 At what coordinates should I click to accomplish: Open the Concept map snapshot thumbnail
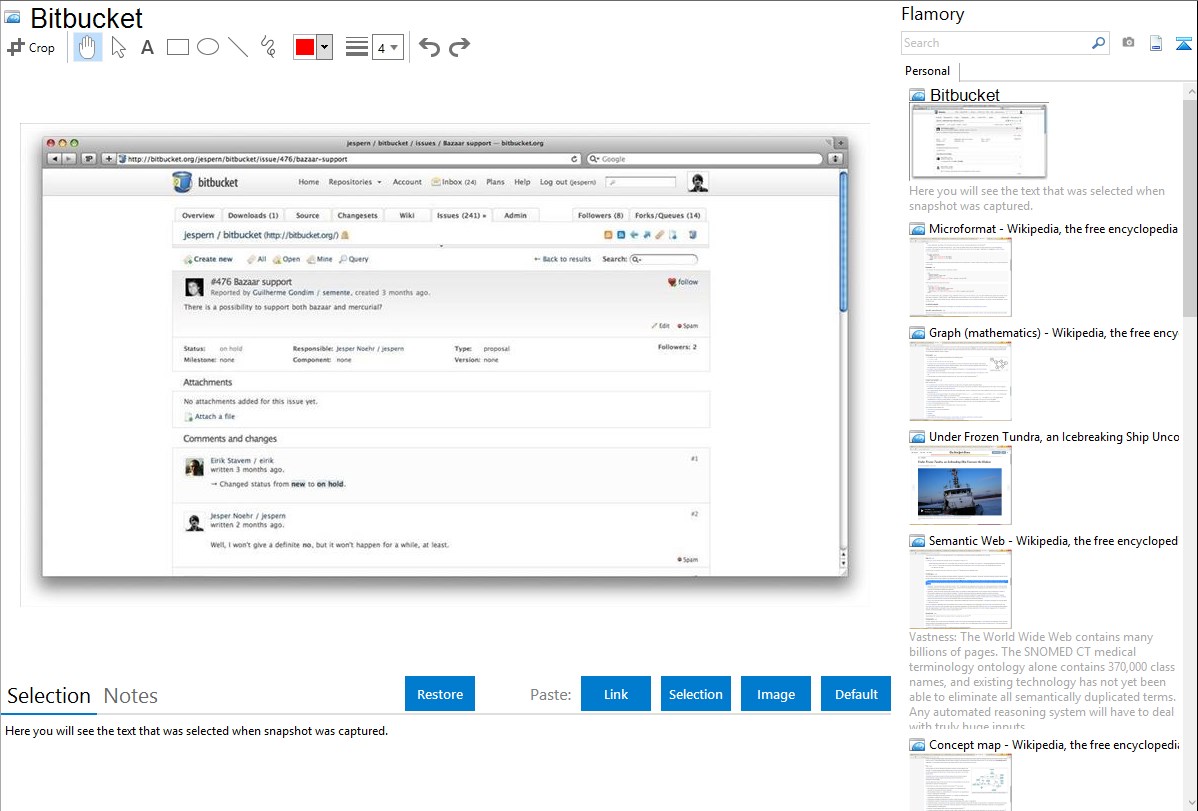(x=960, y=782)
